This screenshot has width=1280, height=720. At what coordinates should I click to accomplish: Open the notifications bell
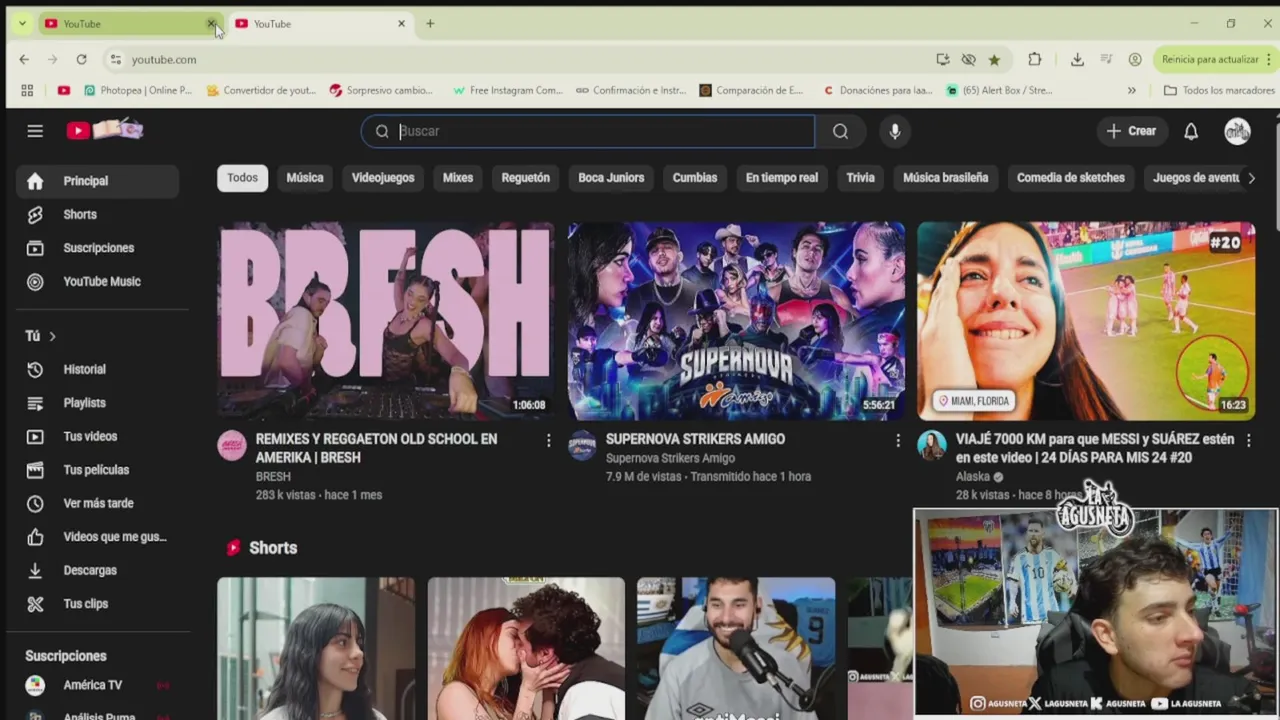pyautogui.click(x=1191, y=131)
